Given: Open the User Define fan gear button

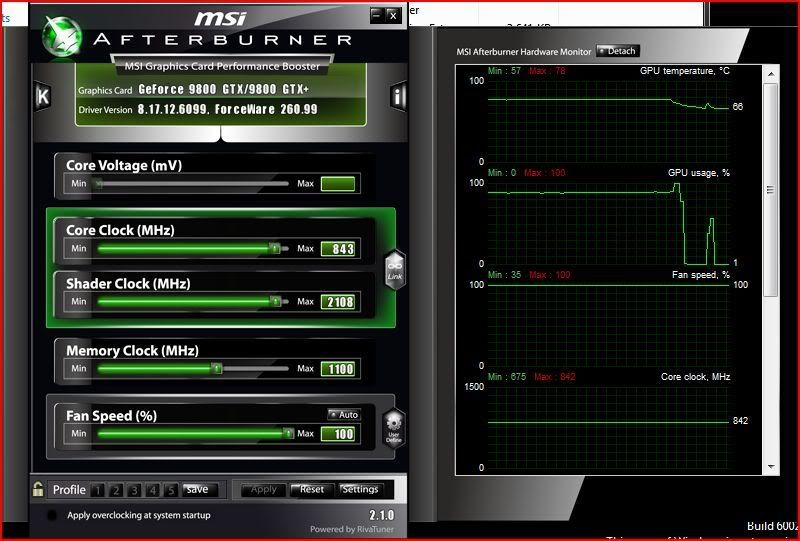Looking at the screenshot, I should point(394,429).
